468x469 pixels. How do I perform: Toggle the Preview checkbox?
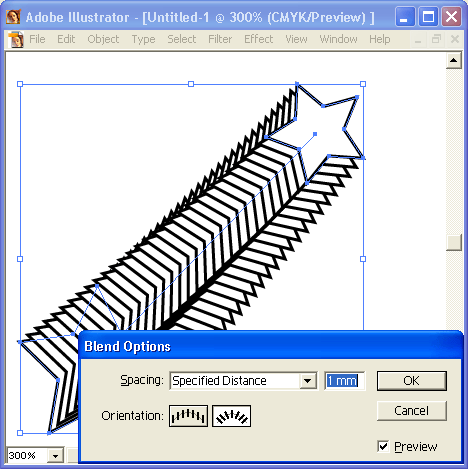tap(383, 446)
